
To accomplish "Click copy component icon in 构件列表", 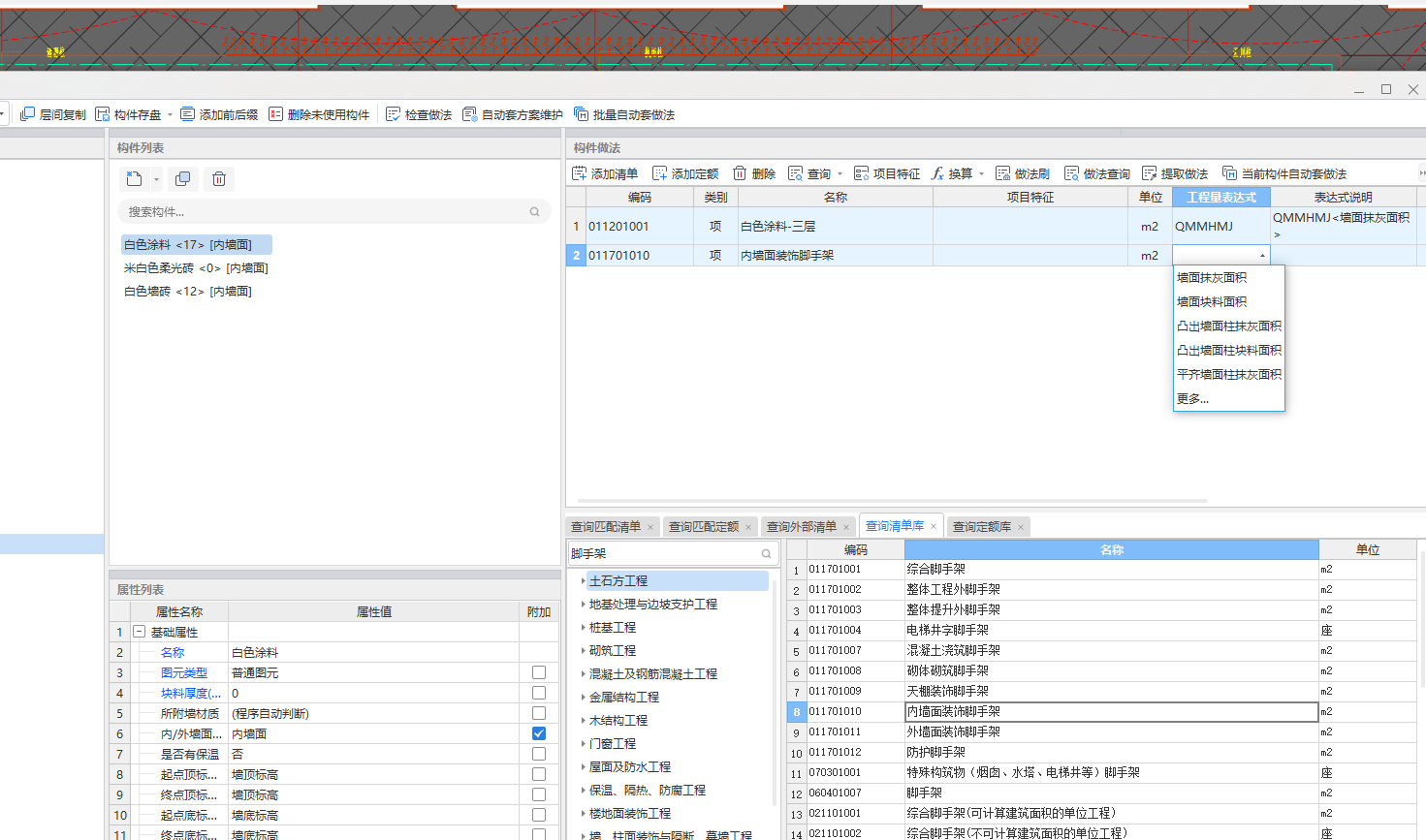I will [182, 179].
